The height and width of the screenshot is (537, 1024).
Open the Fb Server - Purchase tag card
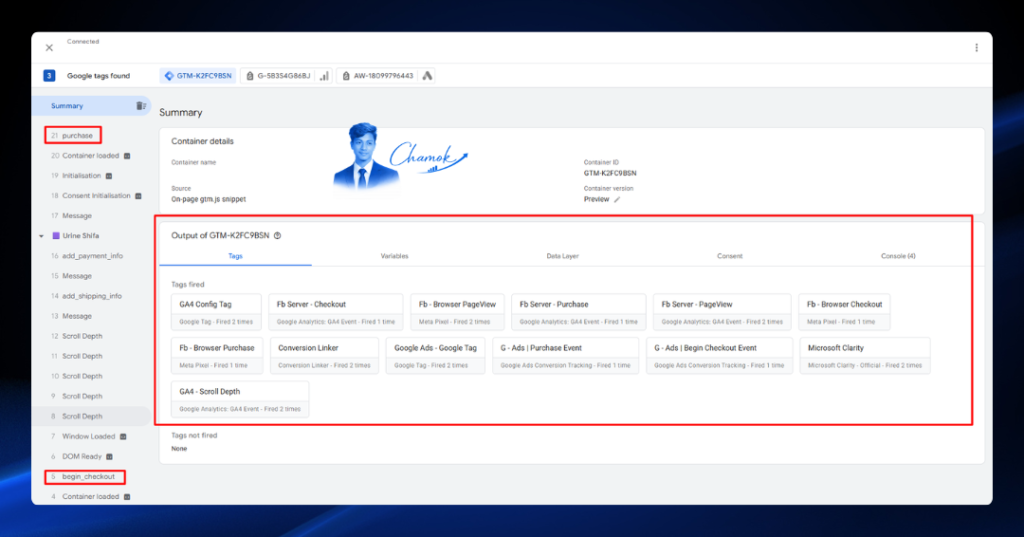point(579,312)
